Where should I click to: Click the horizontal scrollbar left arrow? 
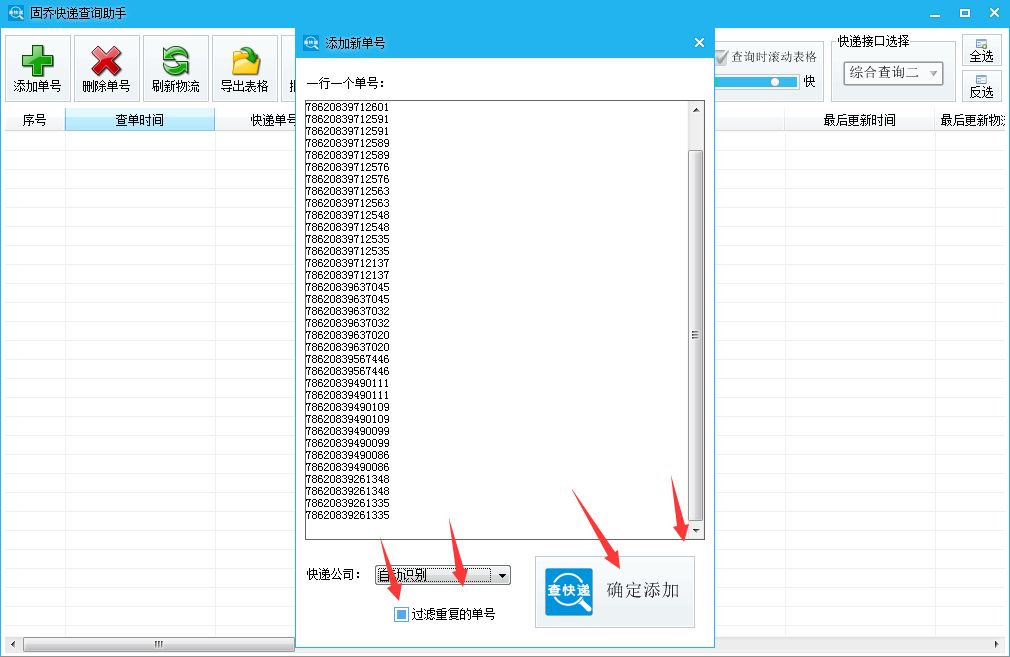[x=13, y=644]
